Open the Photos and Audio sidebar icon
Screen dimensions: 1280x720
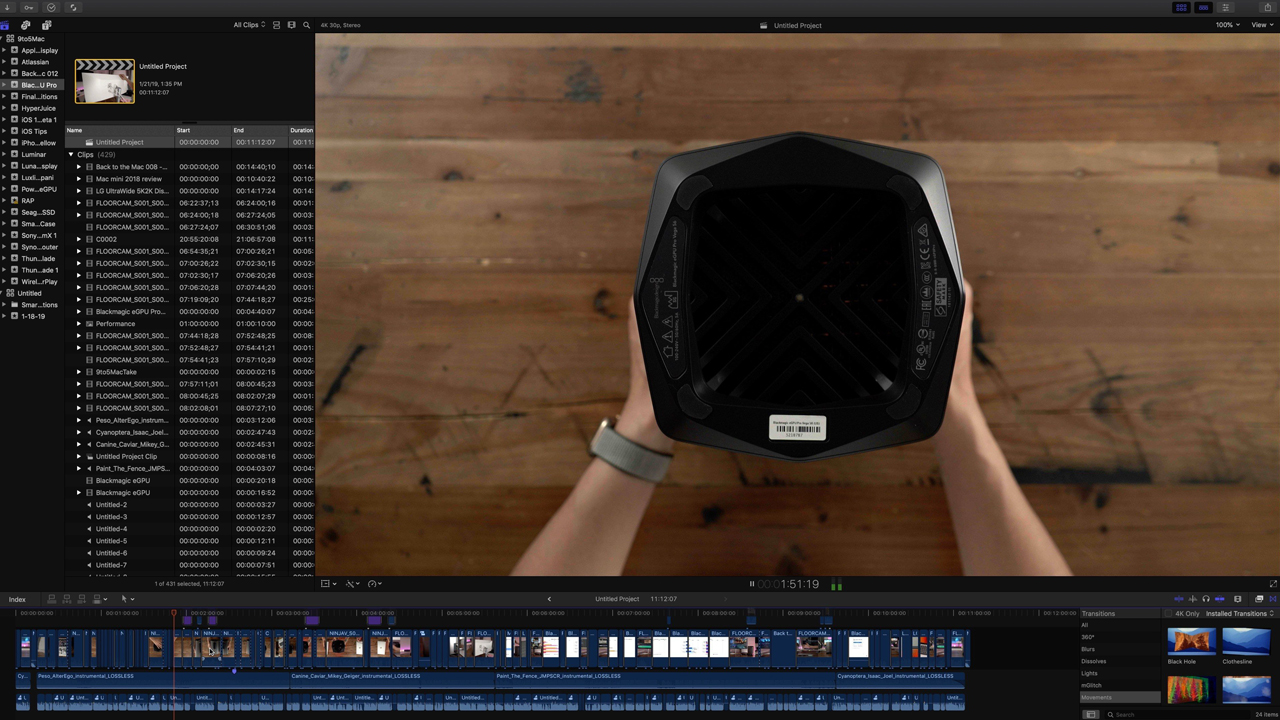[x=26, y=25]
